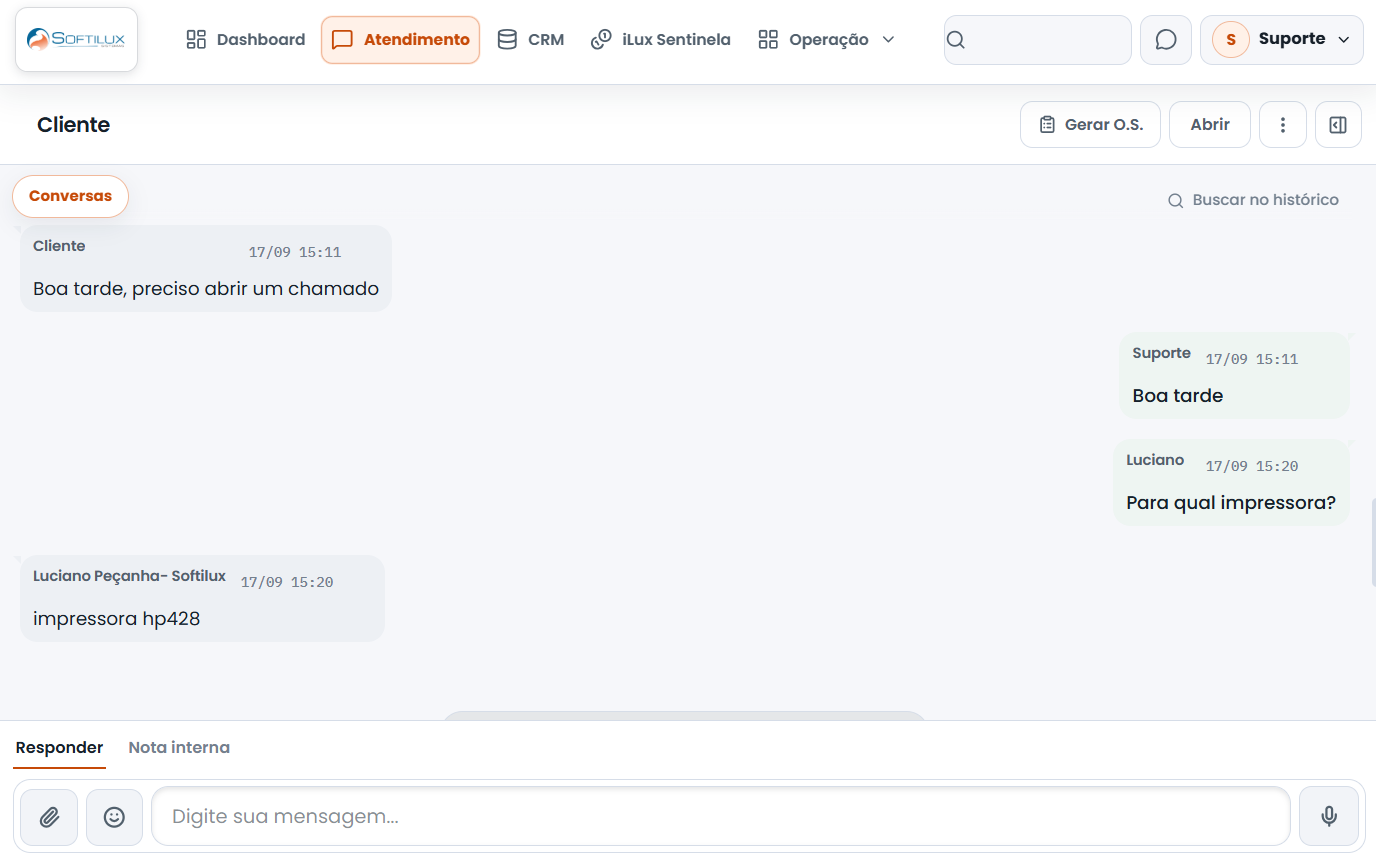Click the CRM database icon
The height and width of the screenshot is (860, 1376).
point(507,40)
